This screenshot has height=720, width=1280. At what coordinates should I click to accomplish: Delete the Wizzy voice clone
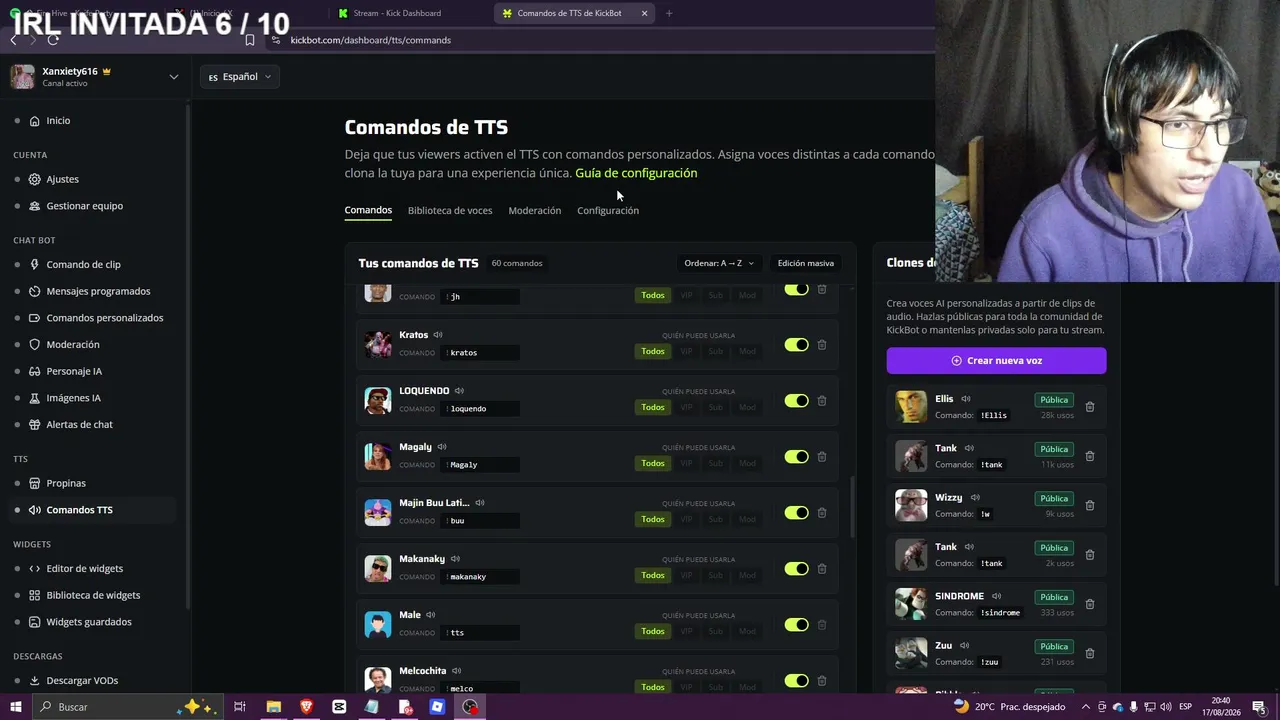(1090, 506)
